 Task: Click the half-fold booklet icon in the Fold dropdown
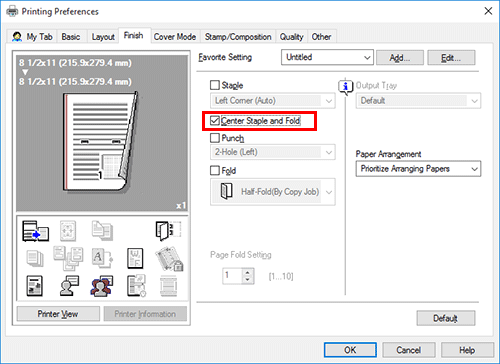227,191
